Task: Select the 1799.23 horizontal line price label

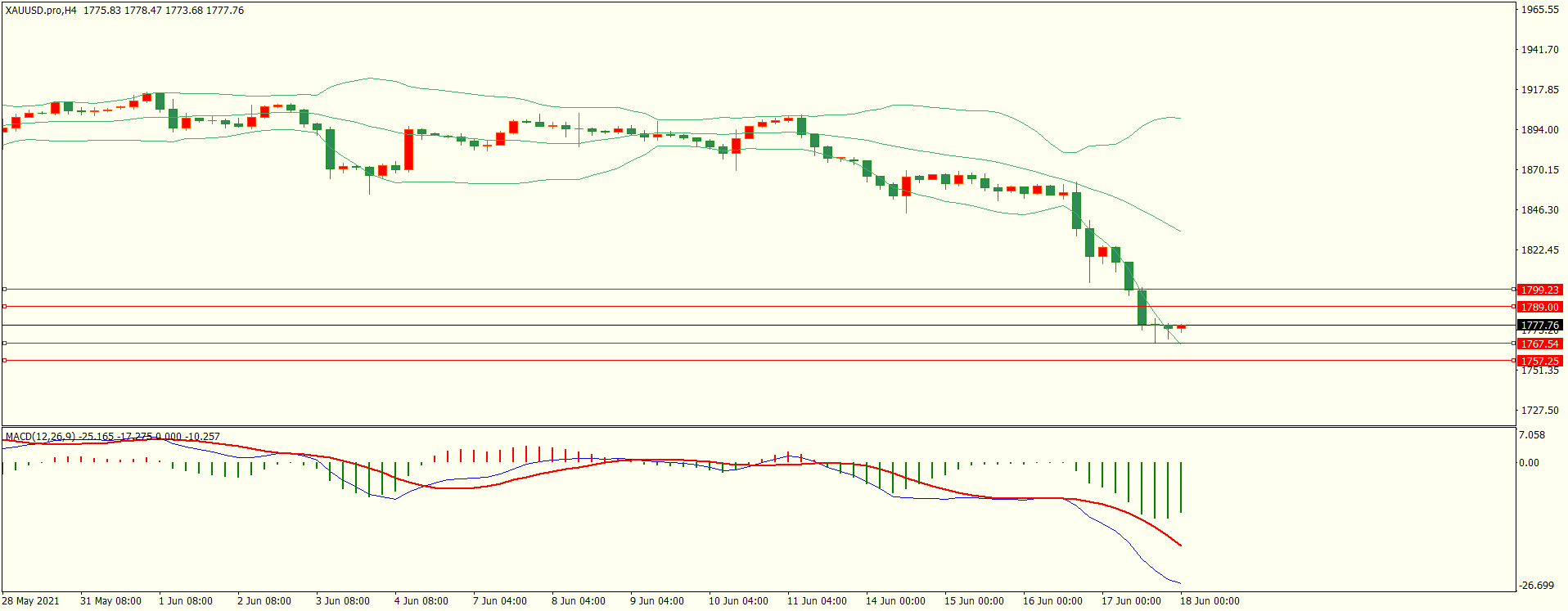Action: [1539, 290]
